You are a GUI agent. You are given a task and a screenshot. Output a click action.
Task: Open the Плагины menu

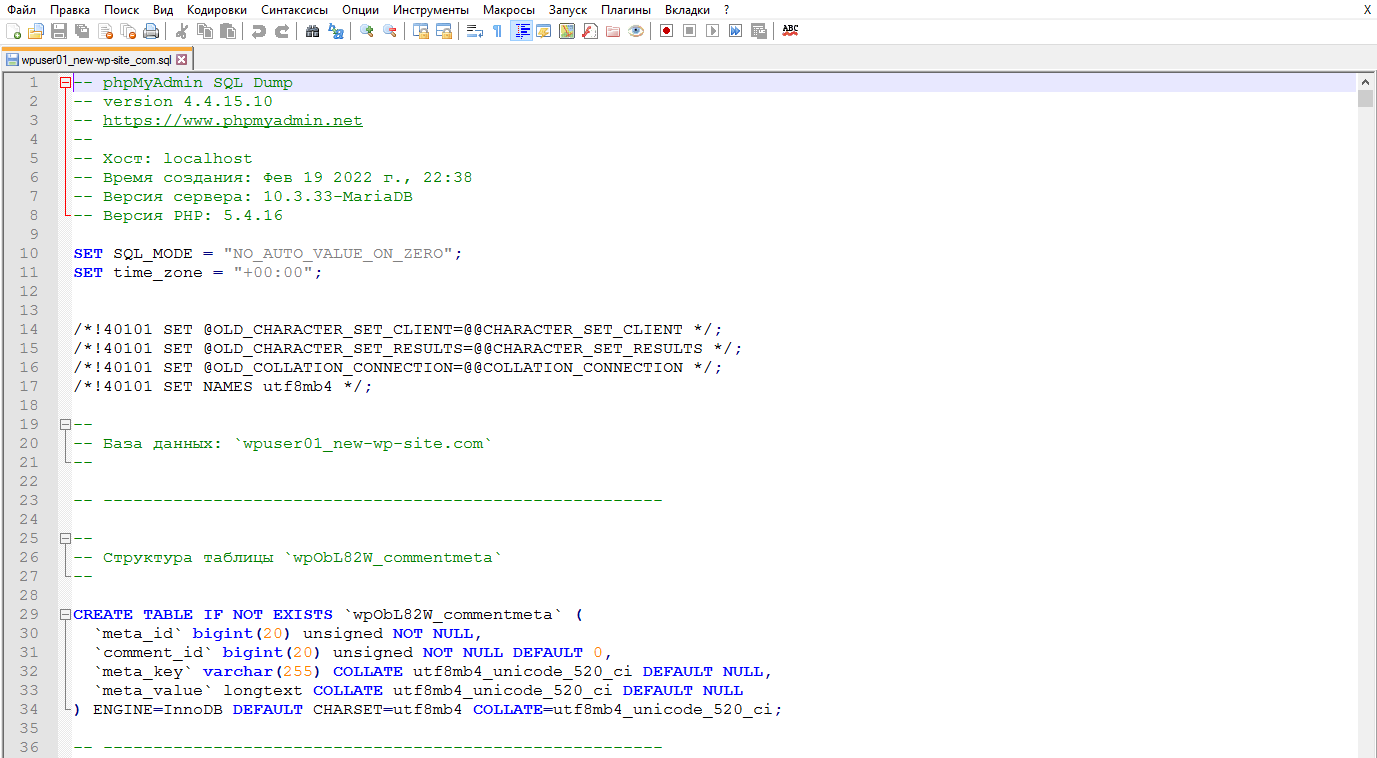click(x=626, y=9)
